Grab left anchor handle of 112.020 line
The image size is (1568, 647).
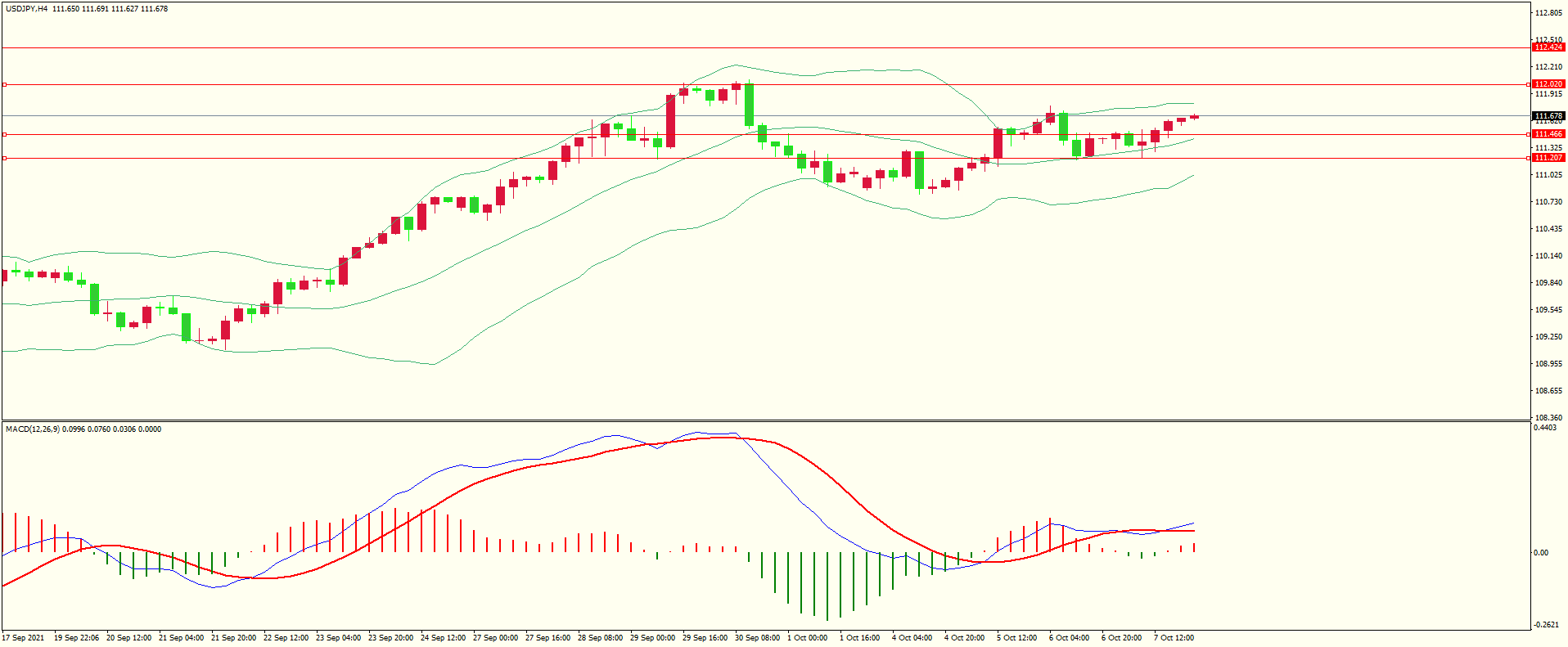[x=4, y=84]
